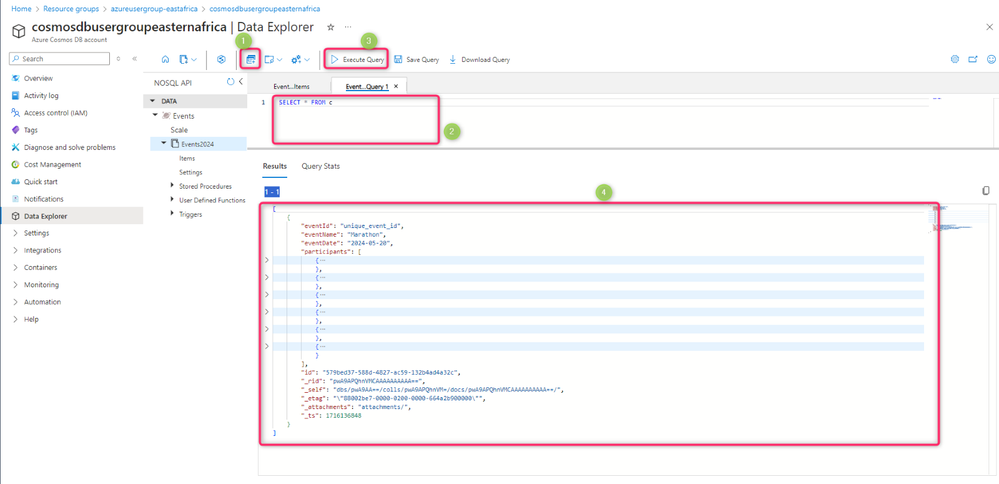Open the New Container dropdown
The image size is (999, 484).
[x=188, y=59]
